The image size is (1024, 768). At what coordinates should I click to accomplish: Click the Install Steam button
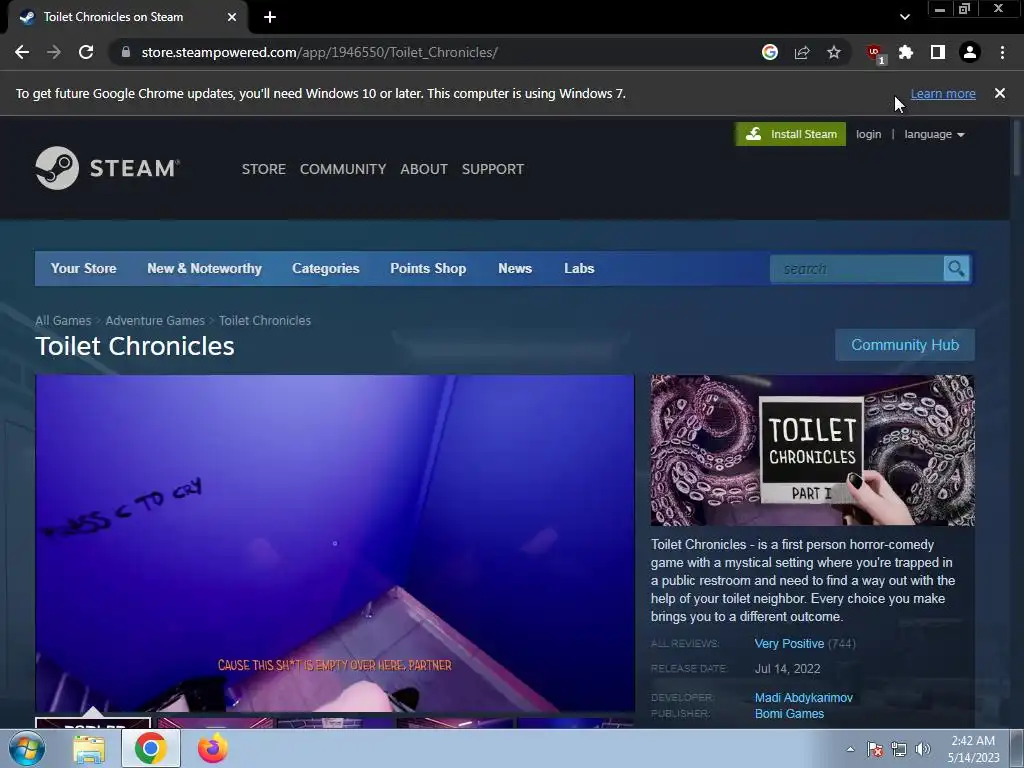pos(791,134)
